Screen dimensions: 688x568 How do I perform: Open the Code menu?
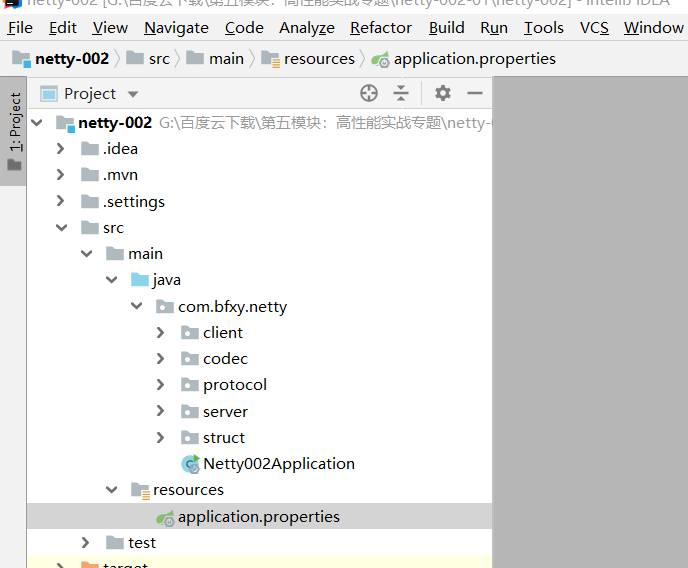244,28
